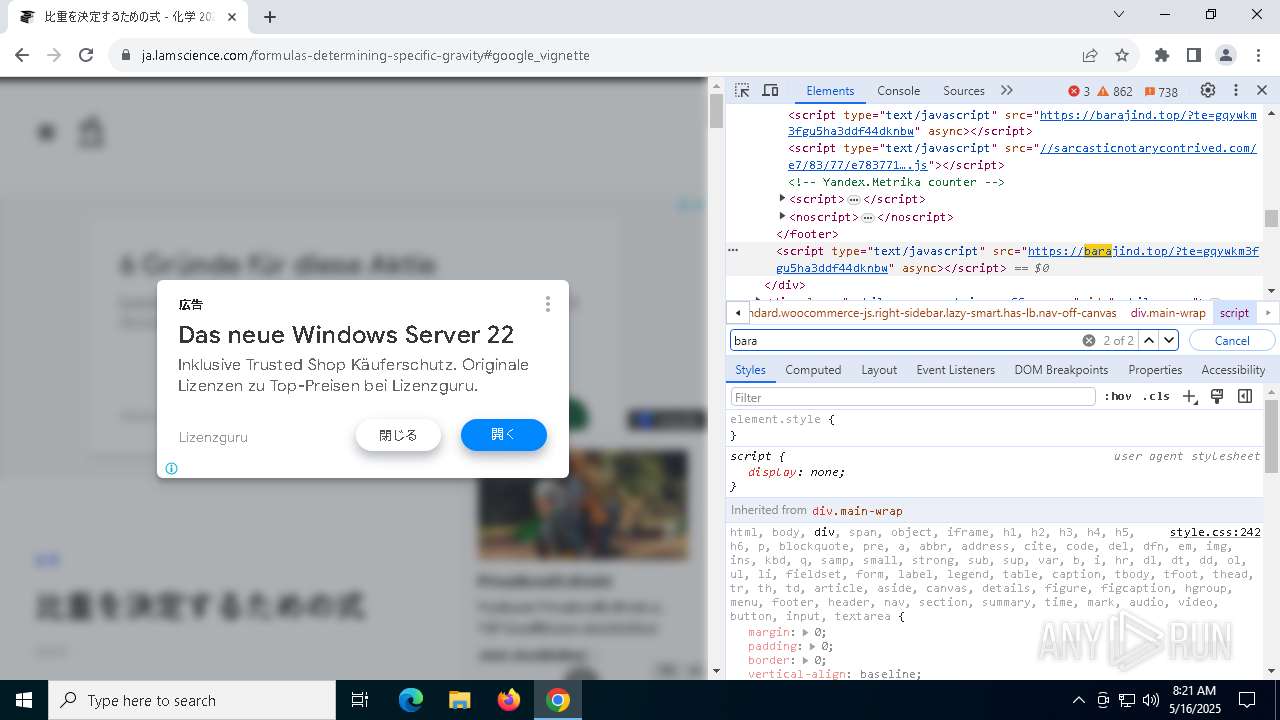Focus the Styles Filter input
Image resolution: width=1280 pixels, height=720 pixels.
coord(913,397)
